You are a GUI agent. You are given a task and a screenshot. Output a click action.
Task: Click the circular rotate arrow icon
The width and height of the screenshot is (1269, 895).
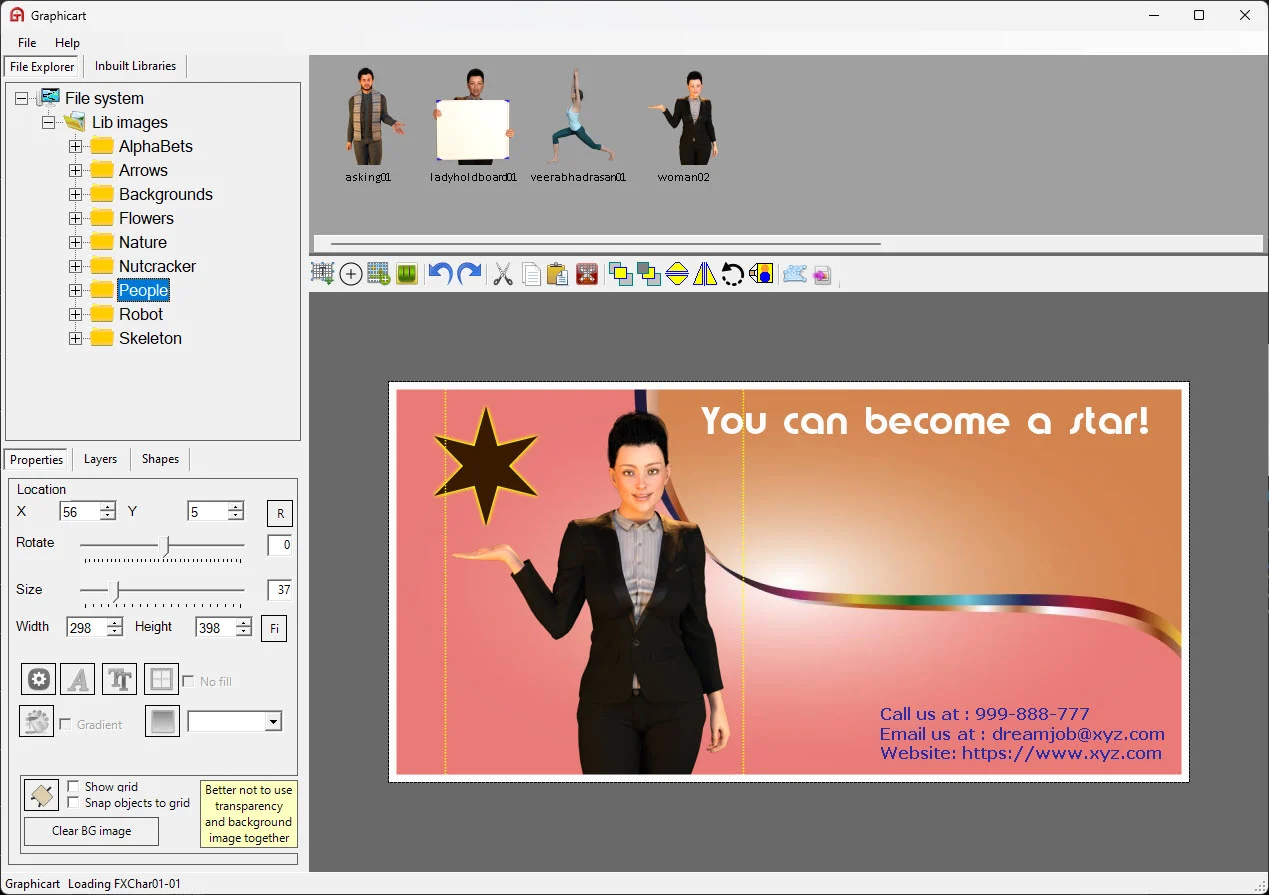point(733,273)
